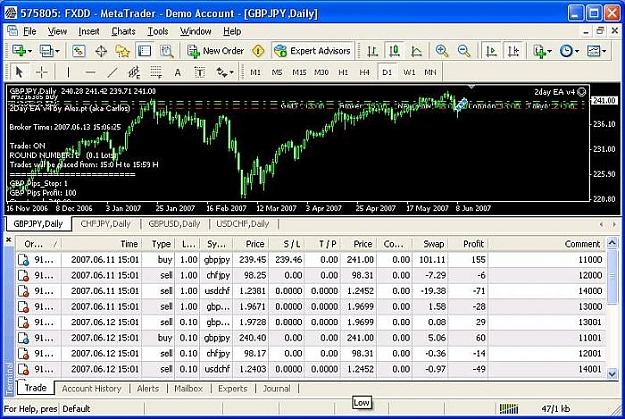Open the Periods clock dropdown
This screenshot has width=625, height=419.
pos(569,51)
